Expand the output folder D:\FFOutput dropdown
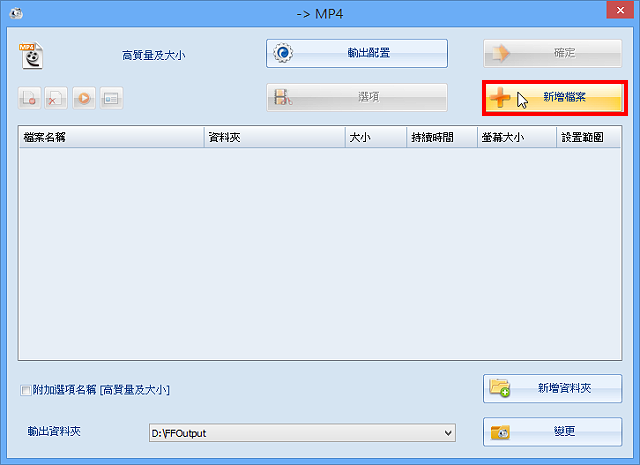The image size is (640, 465). click(448, 433)
